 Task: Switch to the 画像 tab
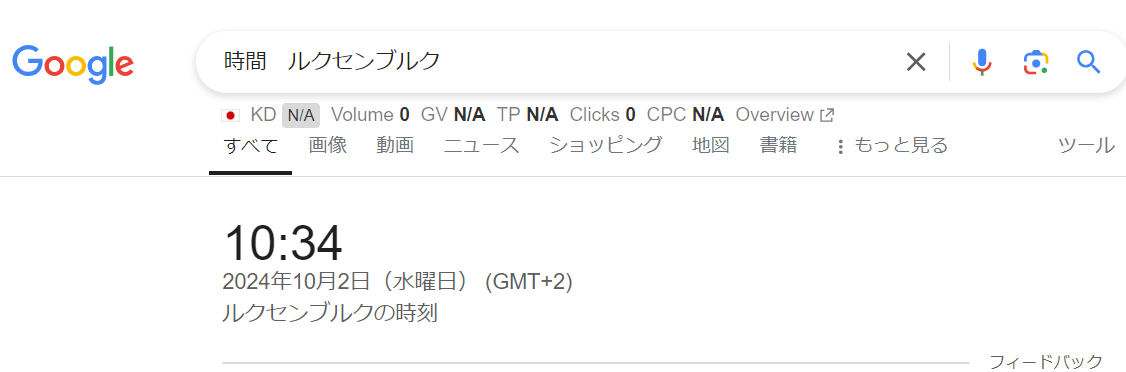[x=327, y=146]
